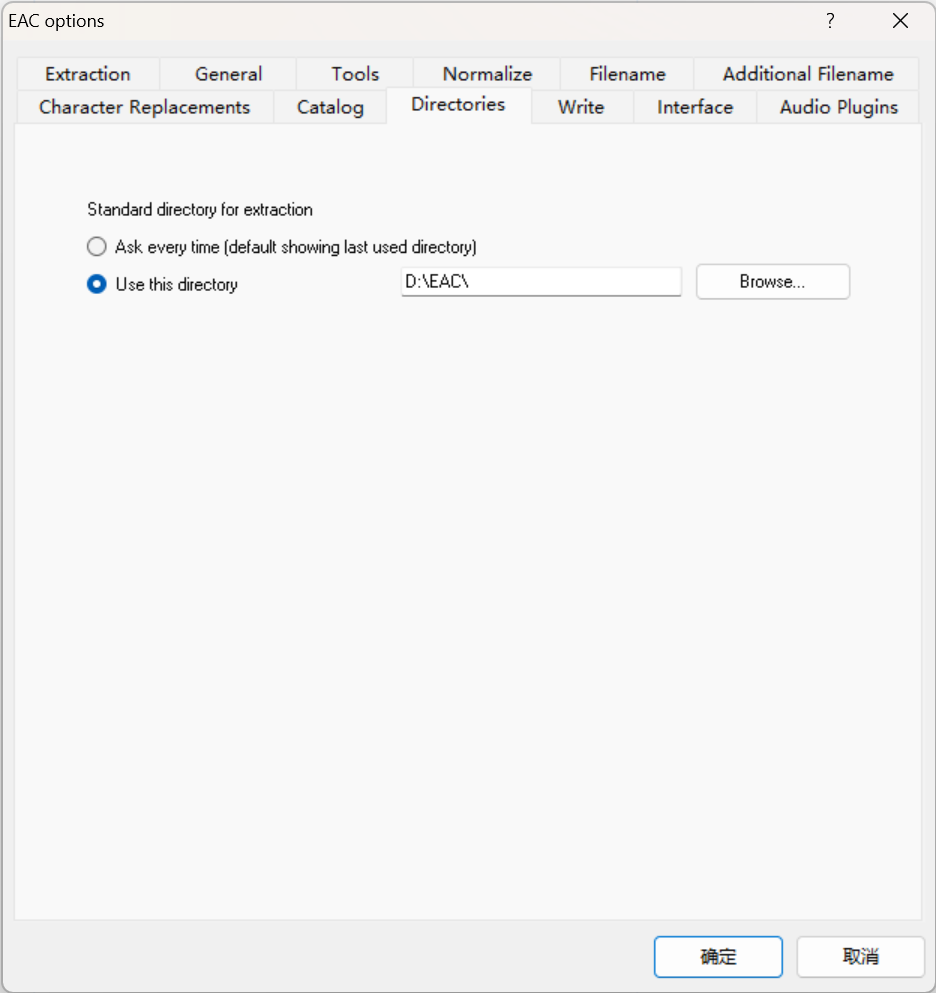936x993 pixels.
Task: Click the D:\EAC\ directory path field
Action: (540, 282)
